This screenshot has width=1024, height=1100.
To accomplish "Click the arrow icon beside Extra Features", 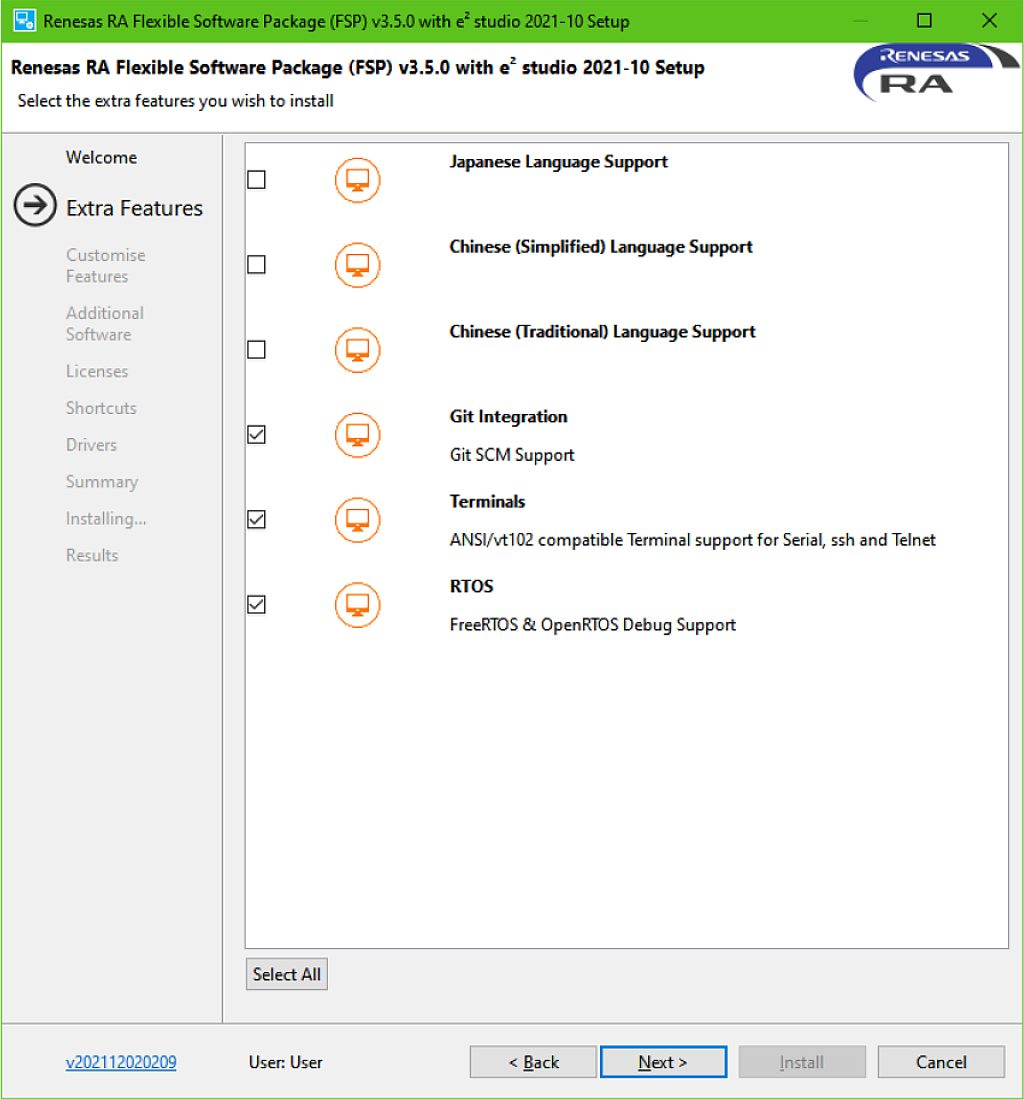I will (33, 207).
